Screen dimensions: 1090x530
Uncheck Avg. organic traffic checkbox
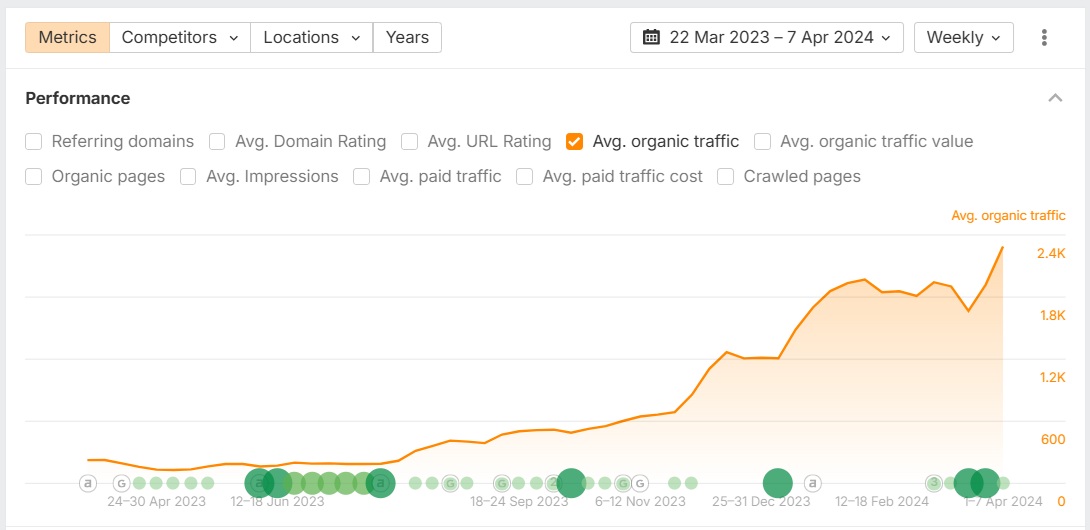pos(575,141)
